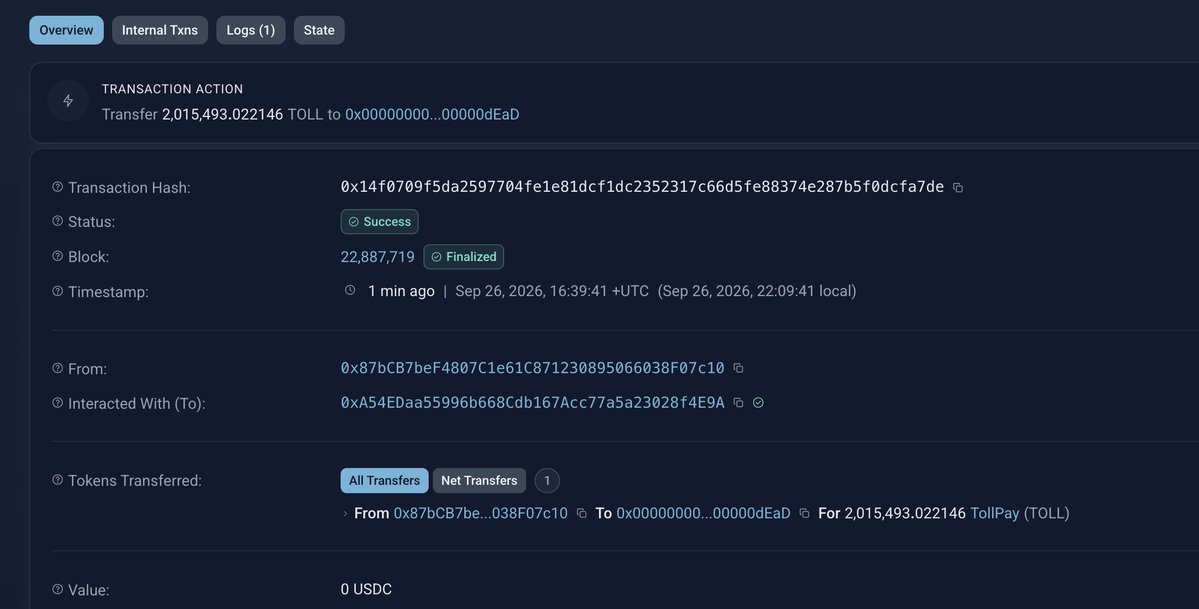Image resolution: width=1199 pixels, height=609 pixels.
Task: Click the clock icon in Timestamp row
Action: click(x=350, y=290)
